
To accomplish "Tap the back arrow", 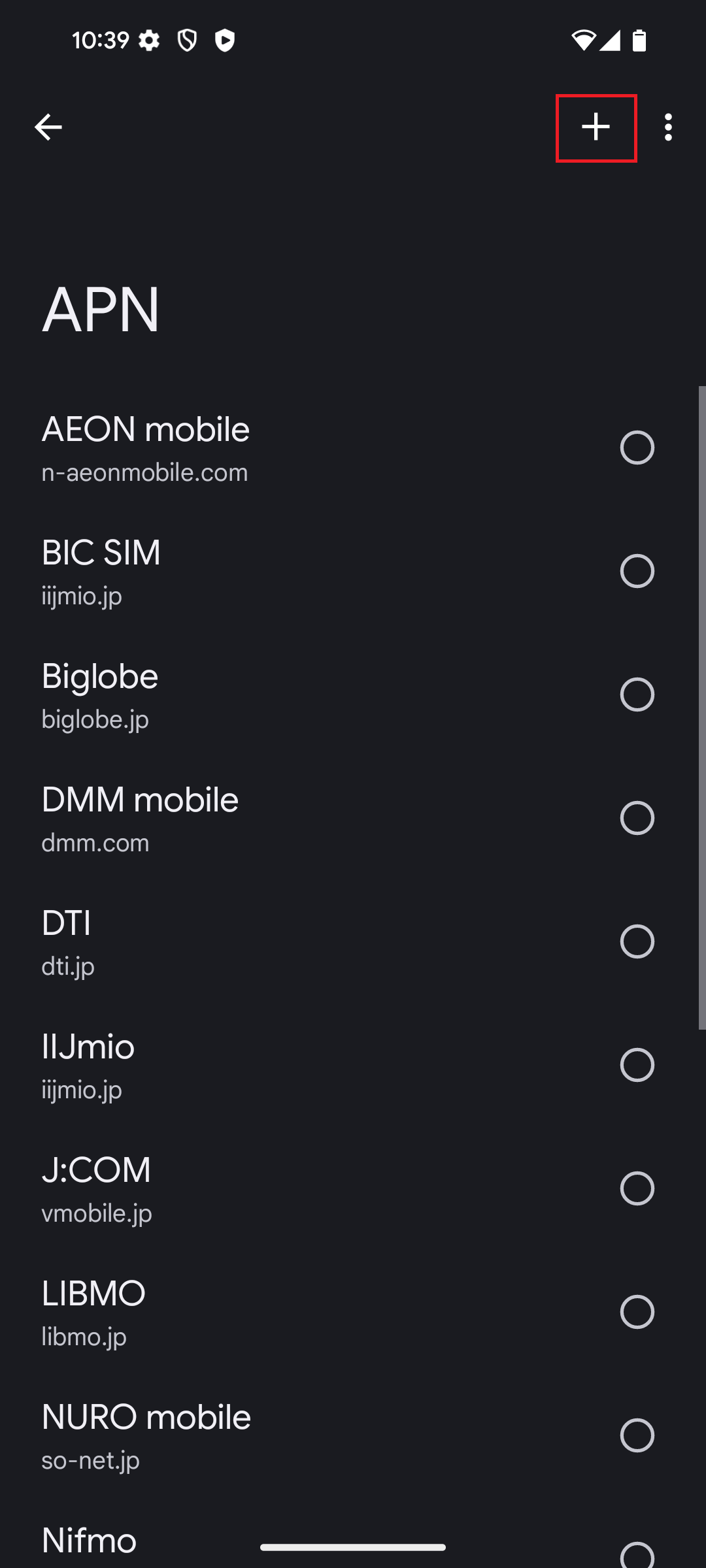I will tap(48, 127).
